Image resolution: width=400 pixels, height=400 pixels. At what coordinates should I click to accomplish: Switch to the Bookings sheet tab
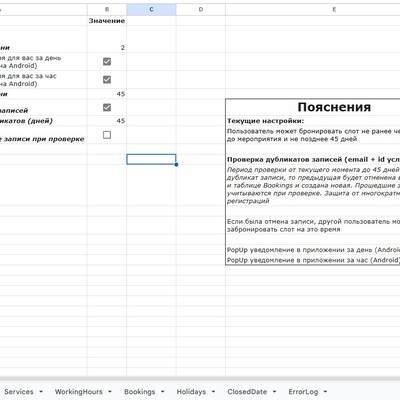140,392
